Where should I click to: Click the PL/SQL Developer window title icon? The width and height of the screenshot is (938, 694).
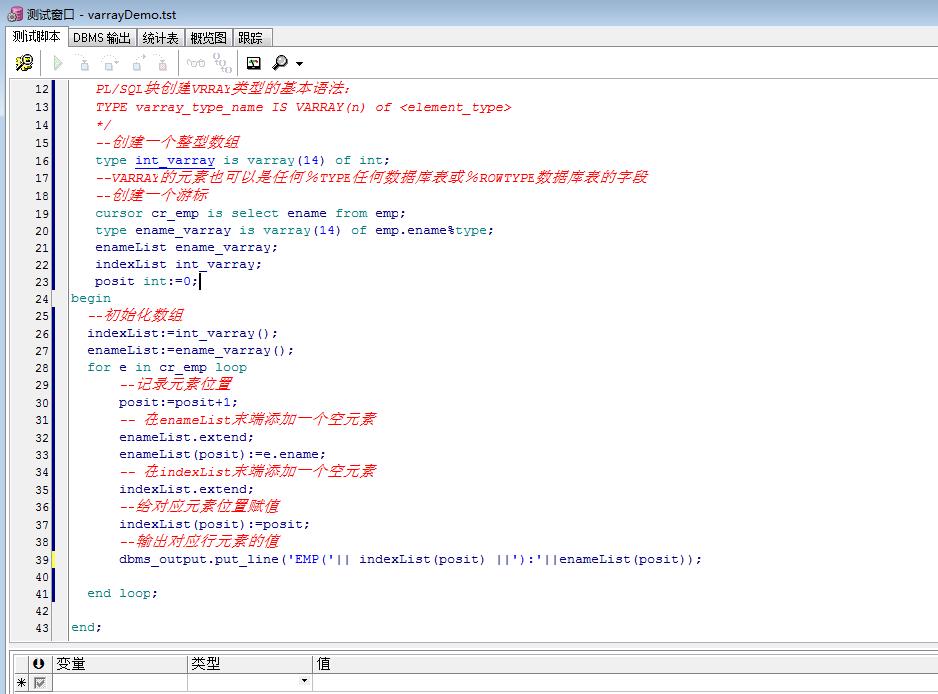(x=15, y=14)
